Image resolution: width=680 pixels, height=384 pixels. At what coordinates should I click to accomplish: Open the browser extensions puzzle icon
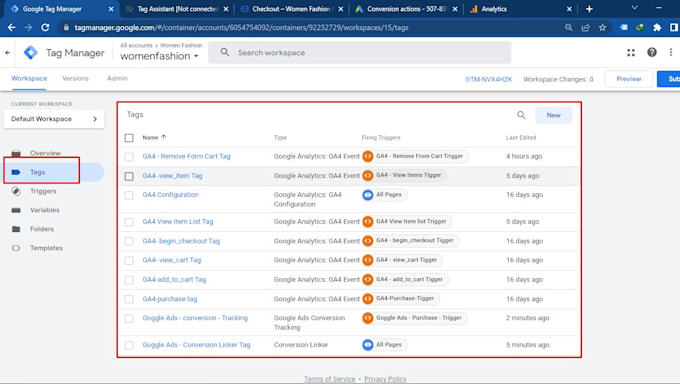[657, 27]
